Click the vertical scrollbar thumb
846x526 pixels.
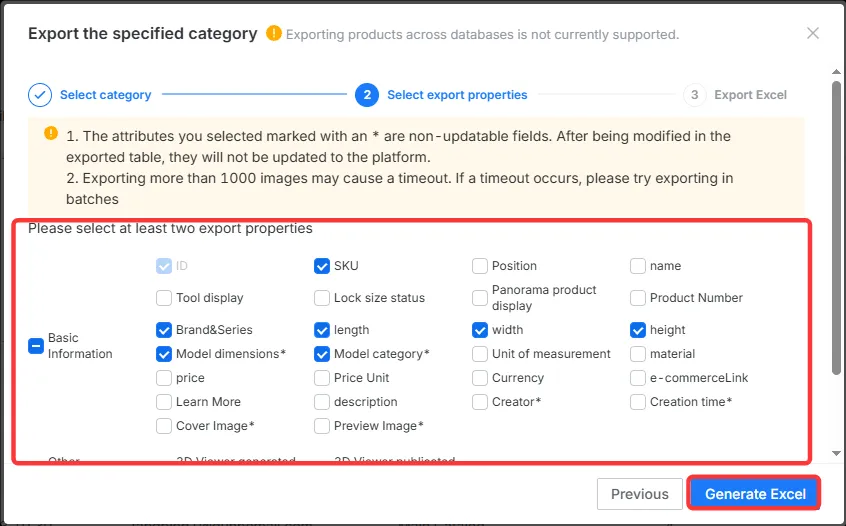click(836, 228)
